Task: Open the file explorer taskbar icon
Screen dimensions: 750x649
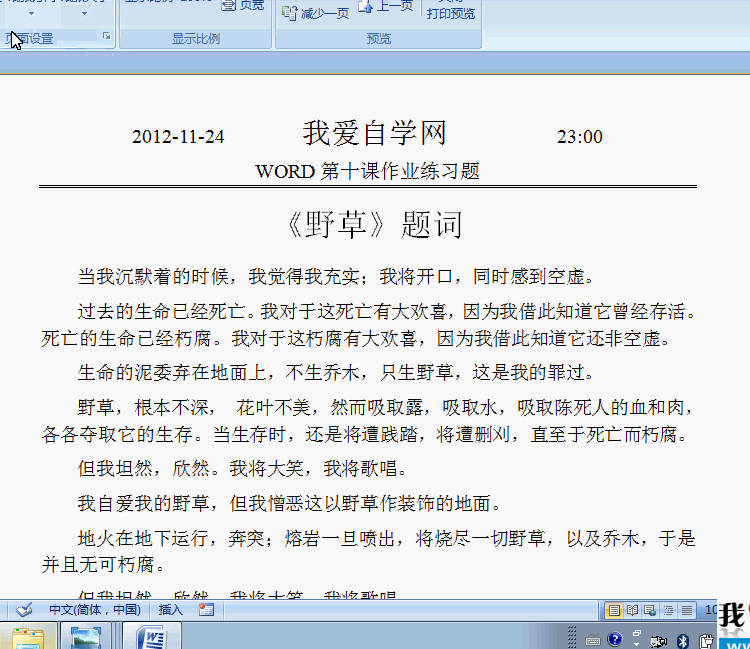Action: coord(28,637)
